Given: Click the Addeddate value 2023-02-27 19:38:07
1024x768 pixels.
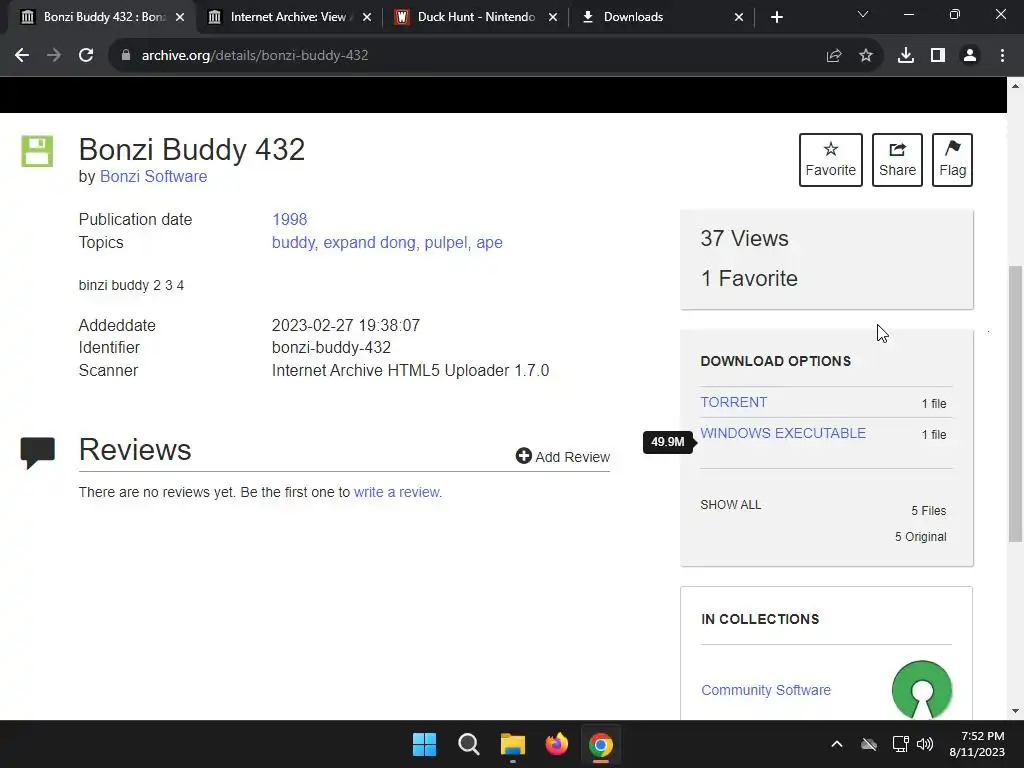Looking at the screenshot, I should [x=345, y=325].
